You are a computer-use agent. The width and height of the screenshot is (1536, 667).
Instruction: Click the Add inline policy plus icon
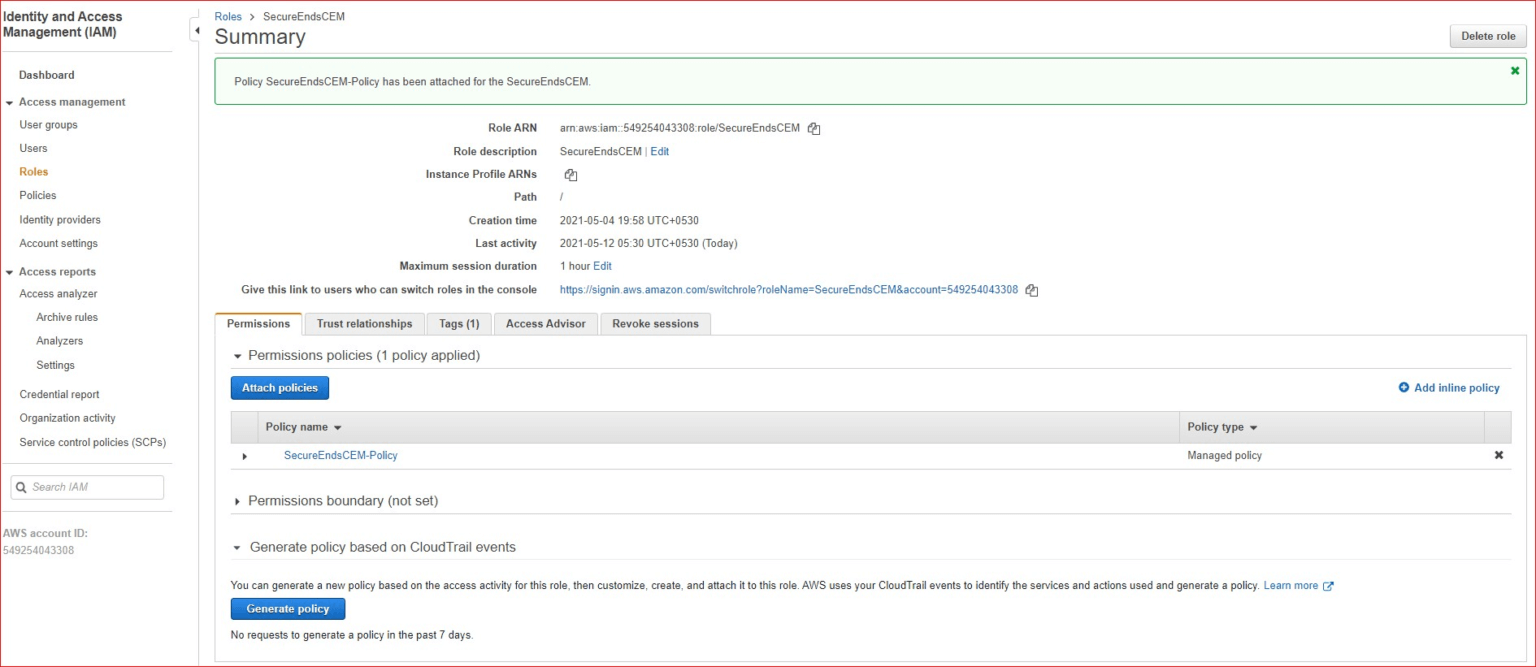coord(1404,387)
